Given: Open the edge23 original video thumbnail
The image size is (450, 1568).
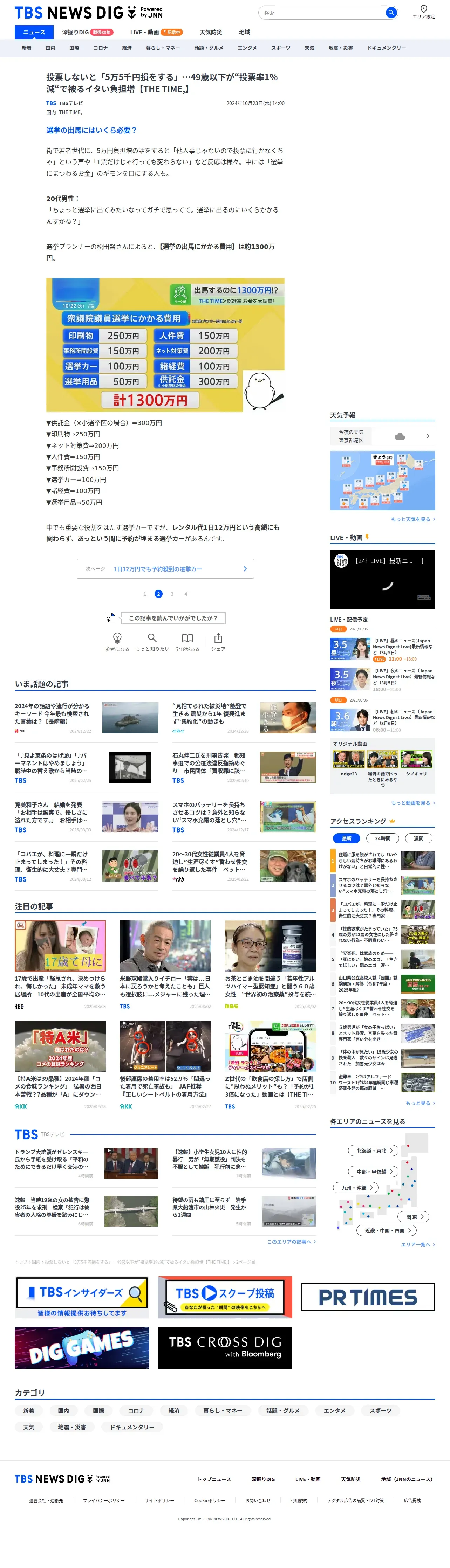Looking at the screenshot, I should click(349, 759).
